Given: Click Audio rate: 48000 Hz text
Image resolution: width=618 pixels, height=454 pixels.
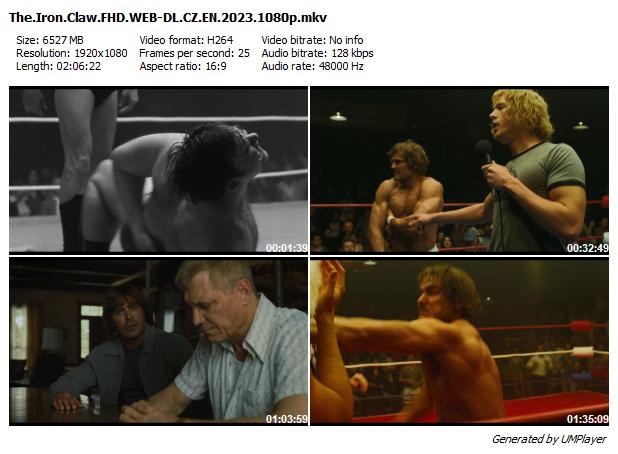Looking at the screenshot, I should pos(313,66).
